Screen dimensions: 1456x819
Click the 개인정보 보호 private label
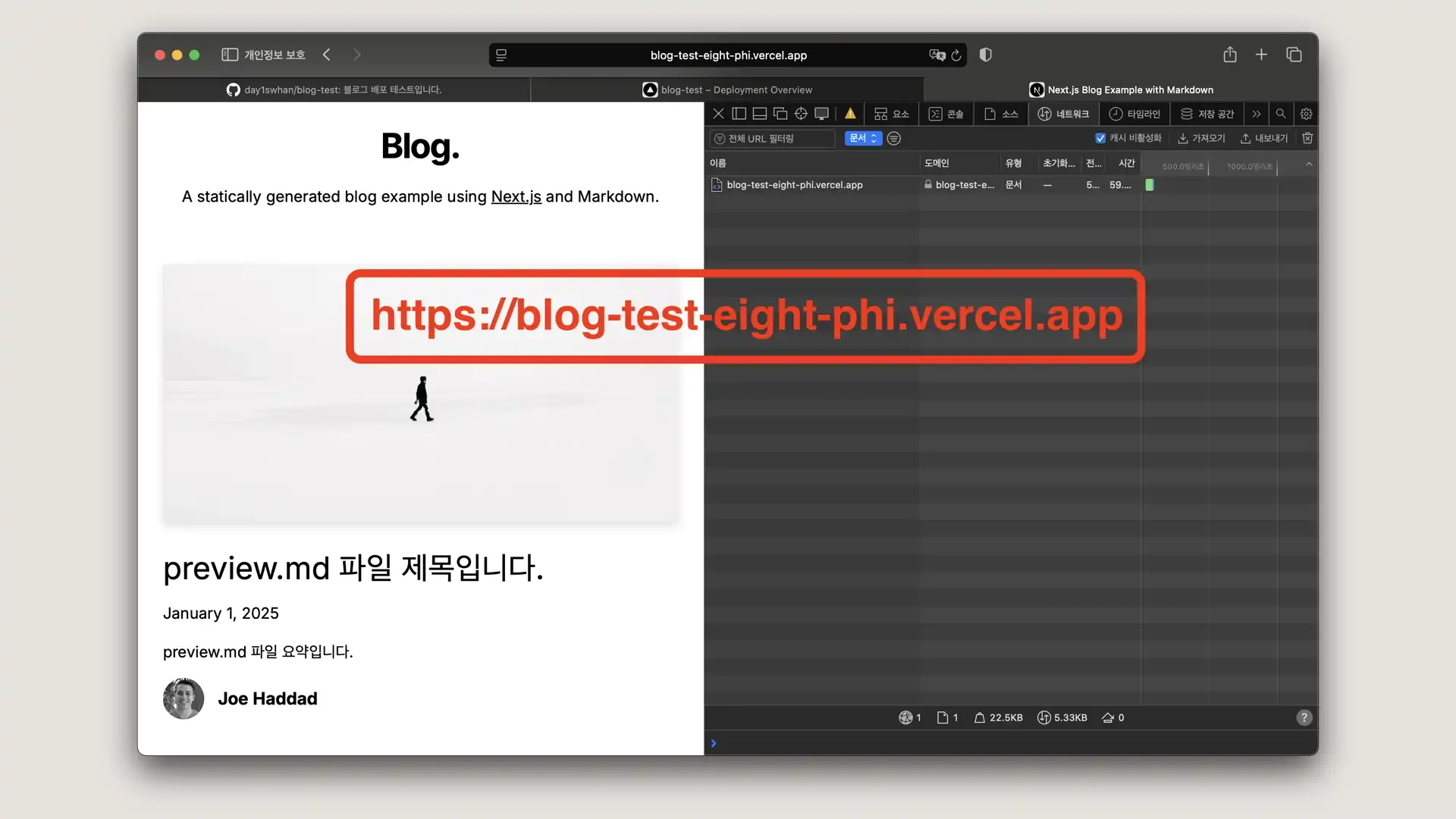pyautogui.click(x=275, y=55)
